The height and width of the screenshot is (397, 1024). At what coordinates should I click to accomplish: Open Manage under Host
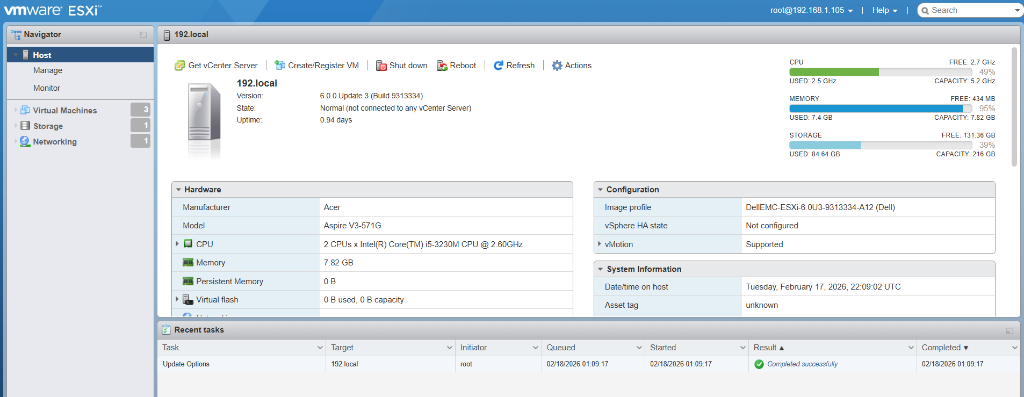pyautogui.click(x=48, y=71)
